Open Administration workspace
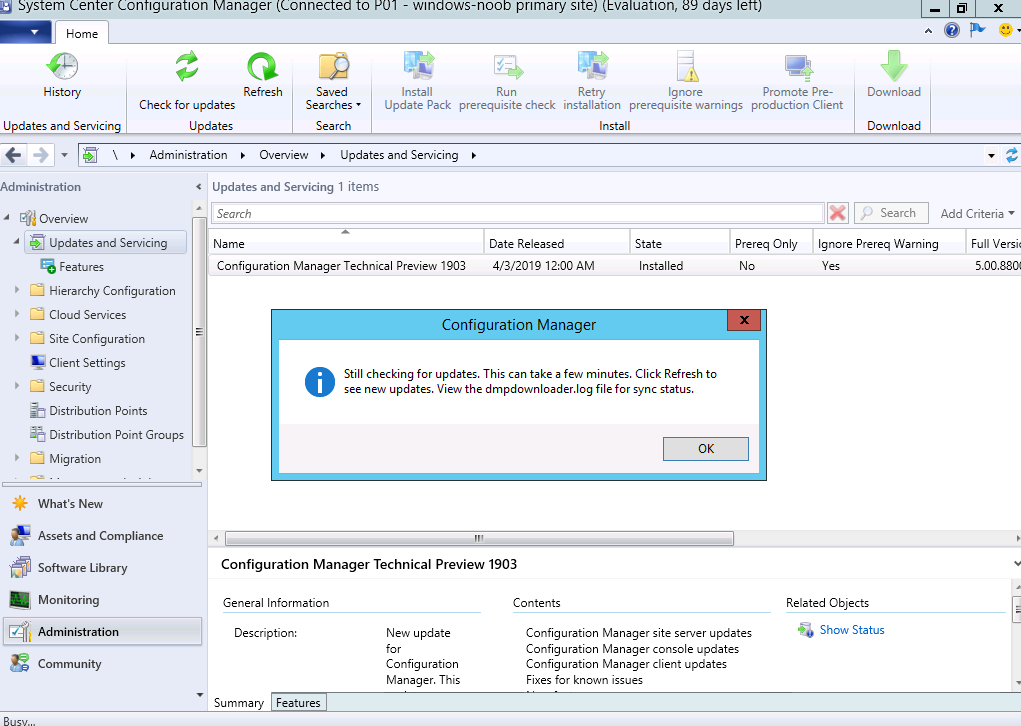 [103, 632]
